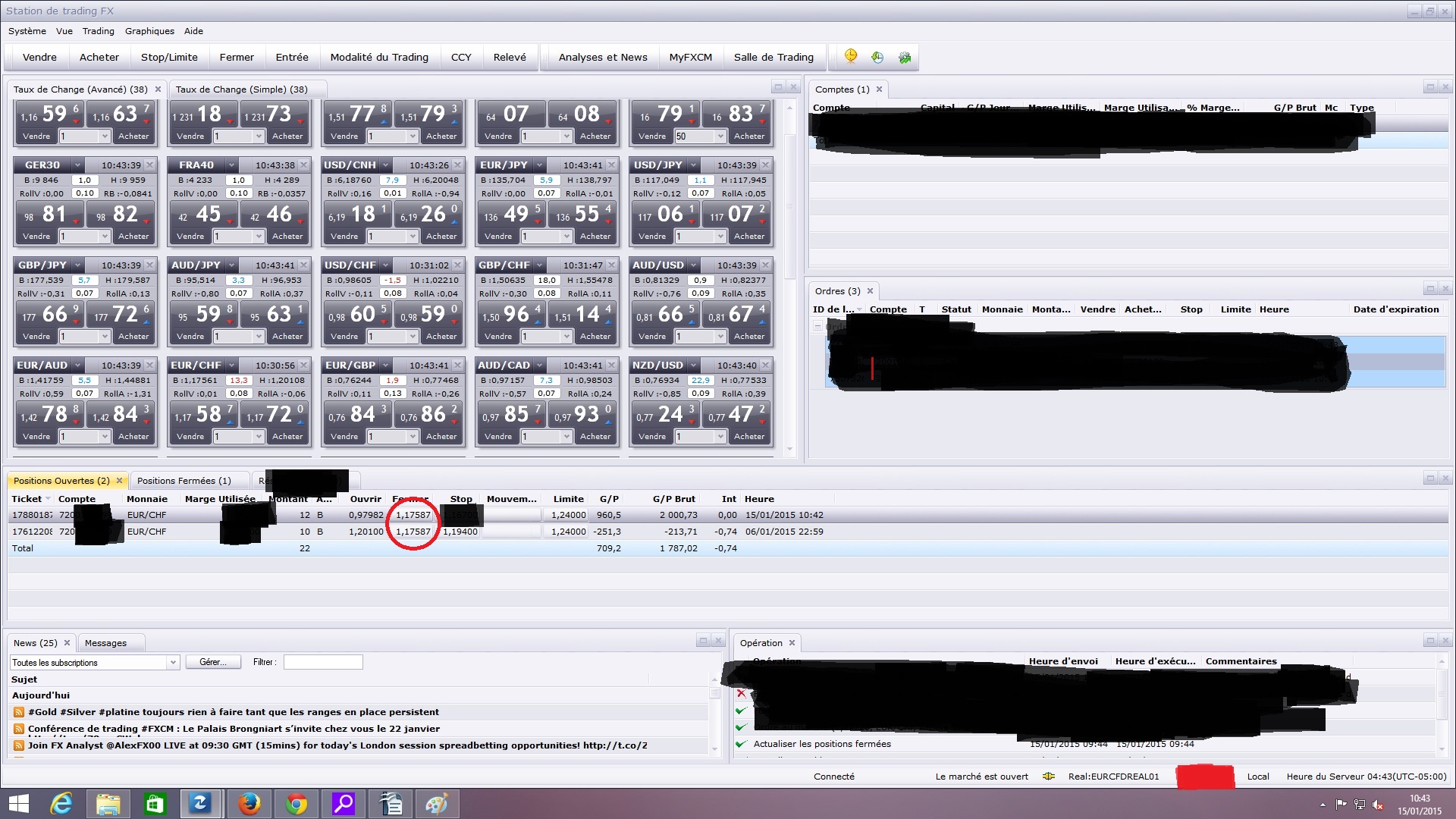Click the Stop/Limite toolbar button
The image size is (1456, 819).
pos(169,57)
